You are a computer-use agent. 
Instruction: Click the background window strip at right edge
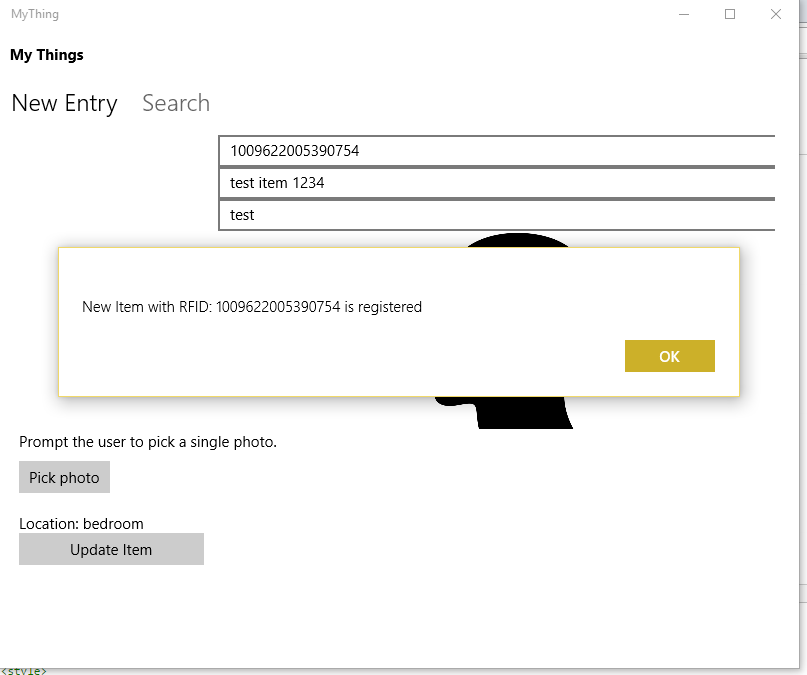tap(803, 300)
